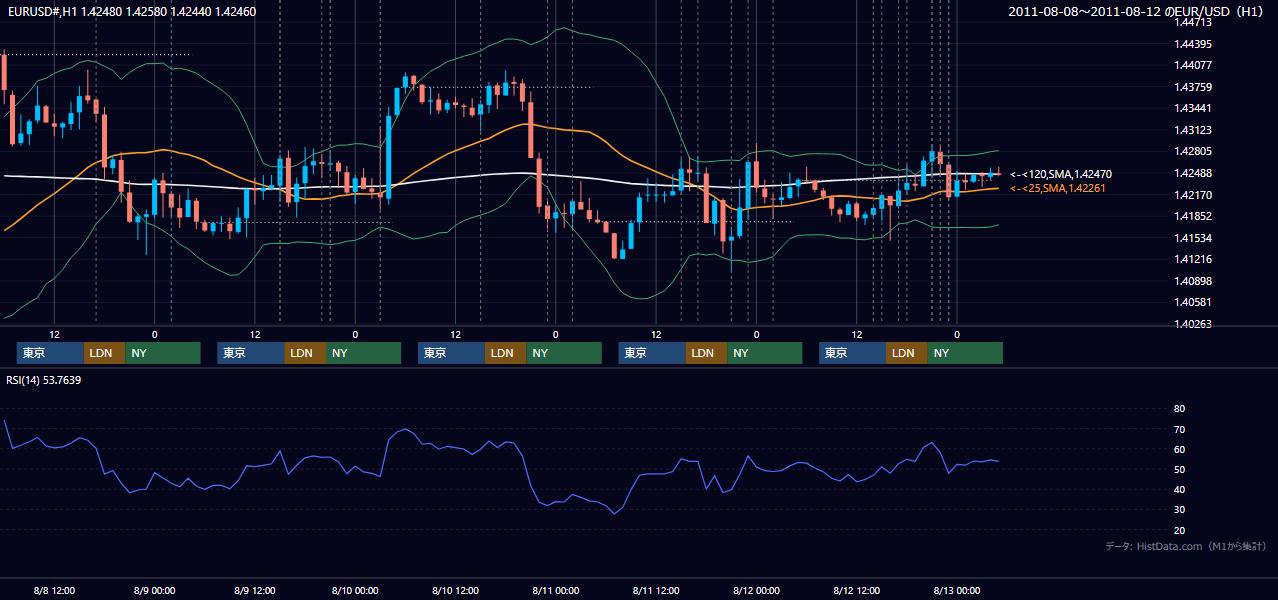Click price axis value 1.43759
The height and width of the screenshot is (600, 1278).
tap(1193, 87)
